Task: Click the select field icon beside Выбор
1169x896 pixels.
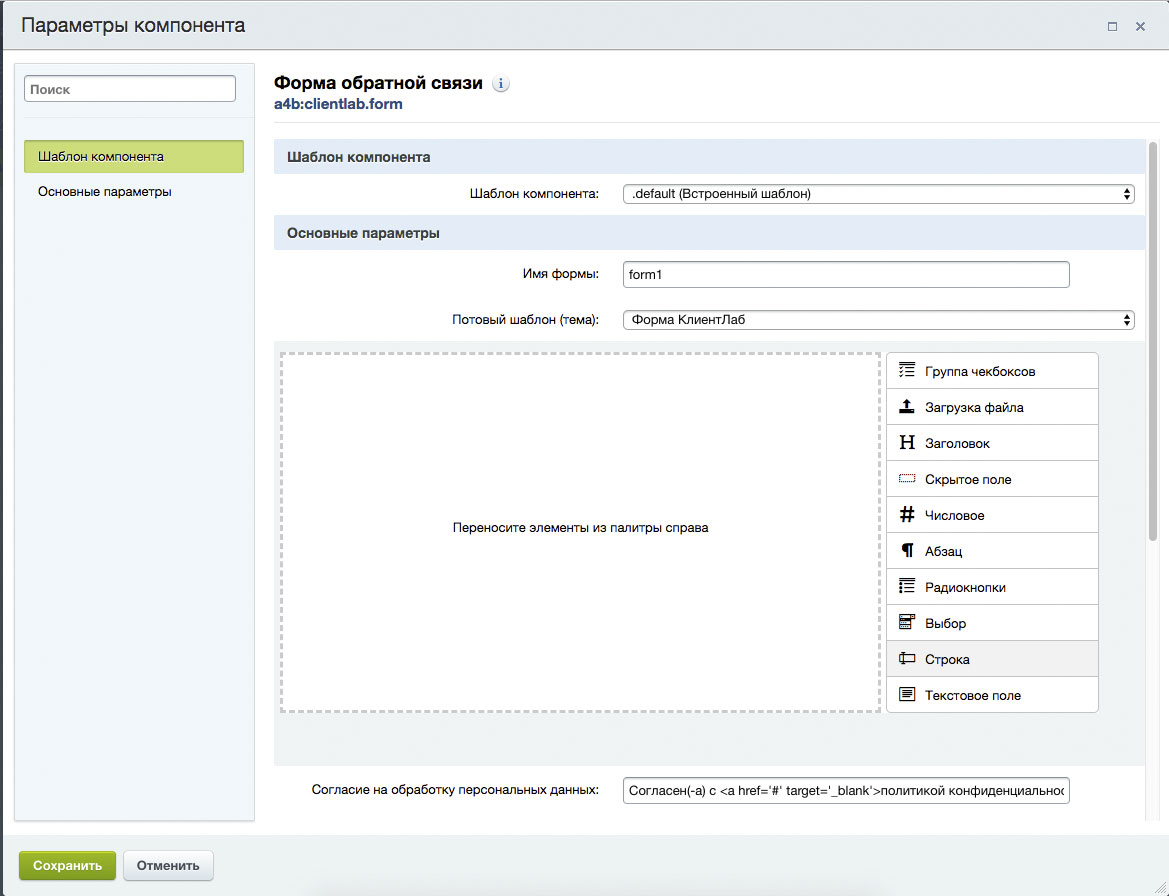Action: coord(907,622)
